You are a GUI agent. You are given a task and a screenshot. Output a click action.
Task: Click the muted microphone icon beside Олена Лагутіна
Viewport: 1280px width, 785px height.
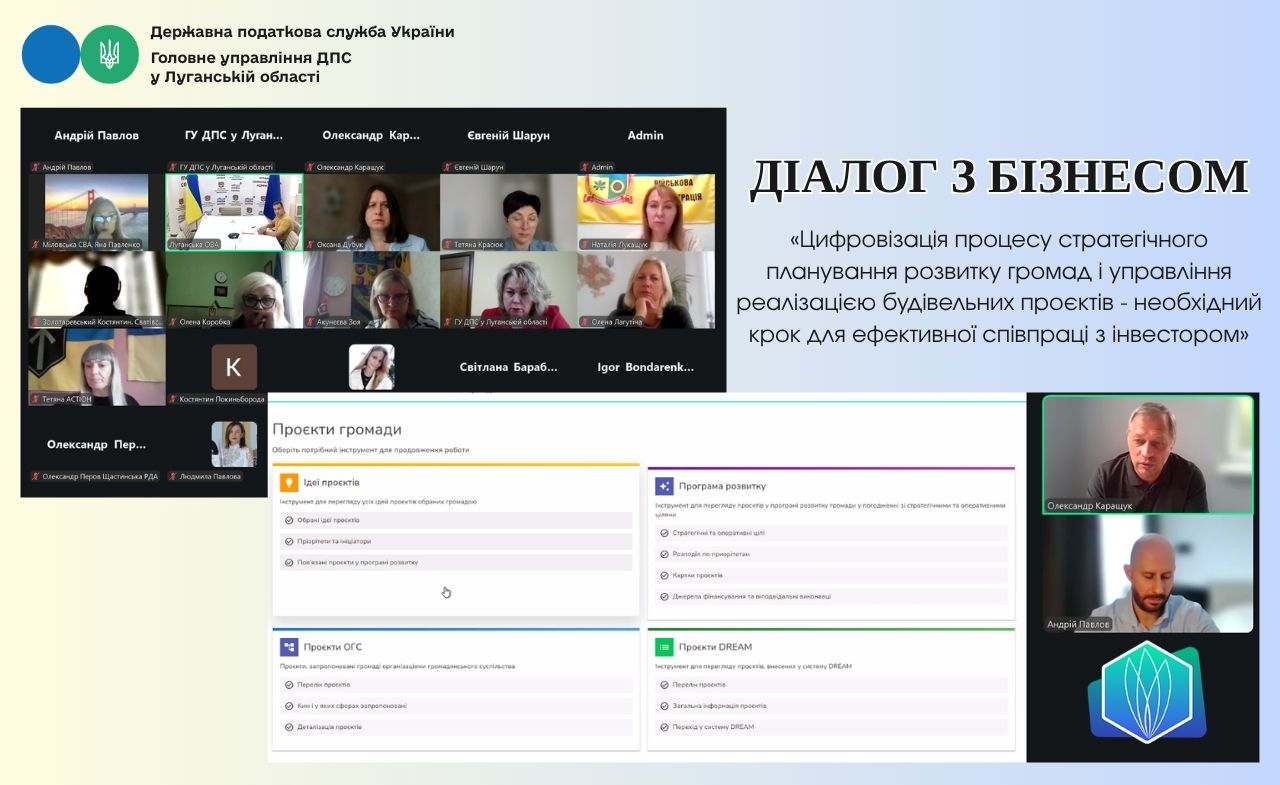point(586,322)
